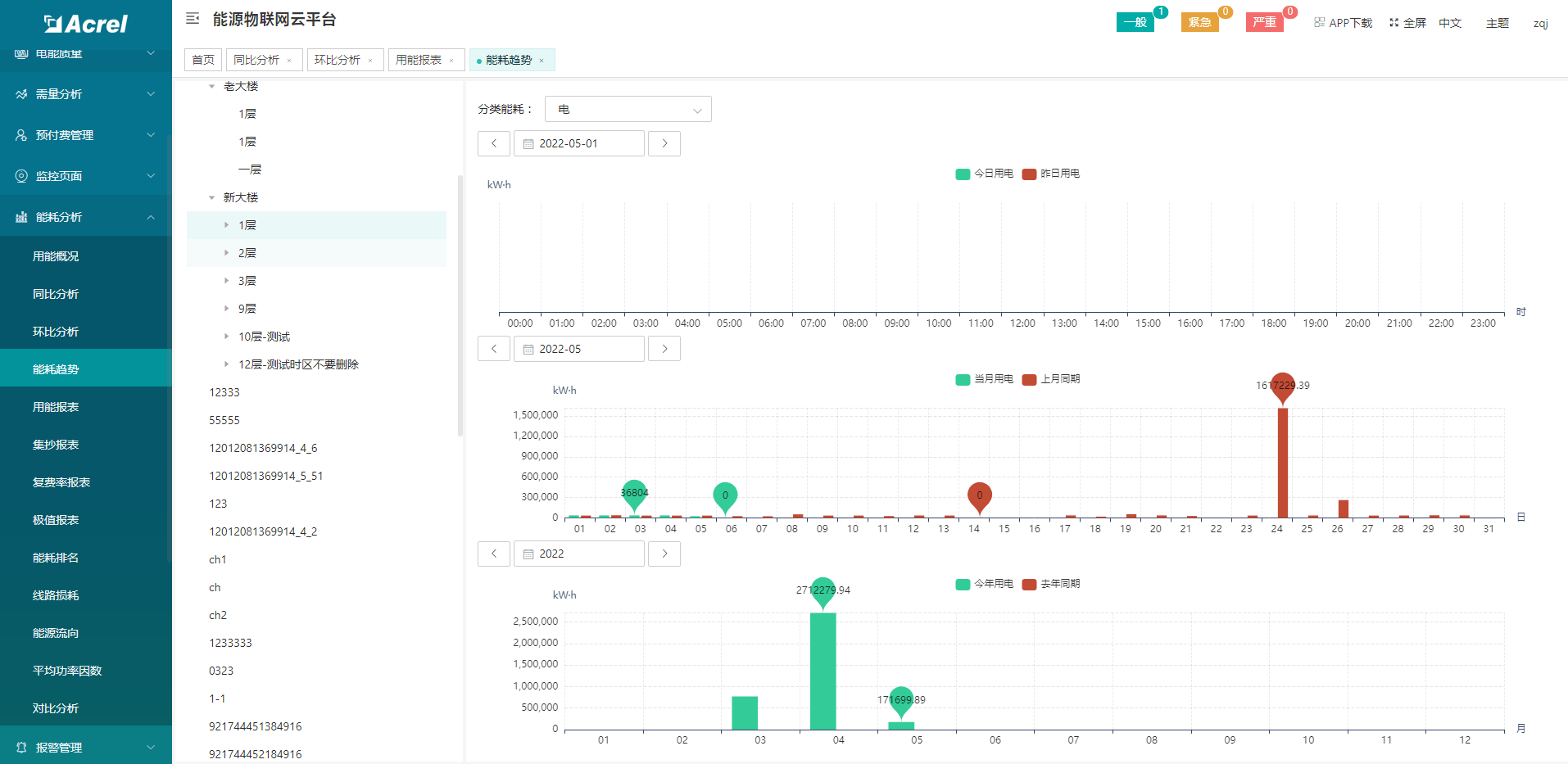Close the 能耗趋势 tab
This screenshot has width=1568, height=764.
point(542,61)
